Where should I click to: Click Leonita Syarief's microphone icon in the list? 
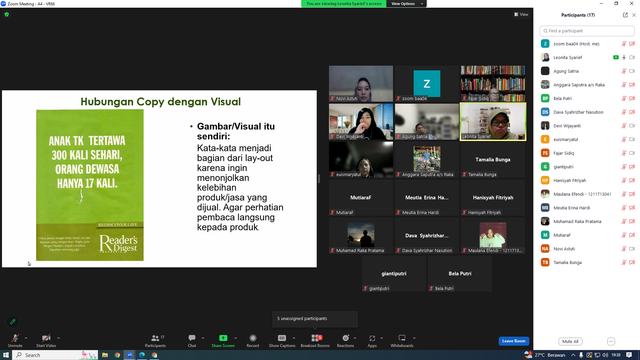pos(624,58)
